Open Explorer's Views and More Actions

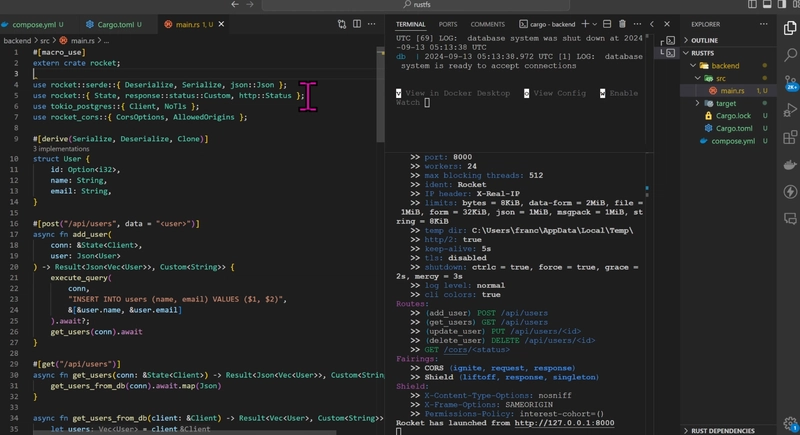pos(763,24)
